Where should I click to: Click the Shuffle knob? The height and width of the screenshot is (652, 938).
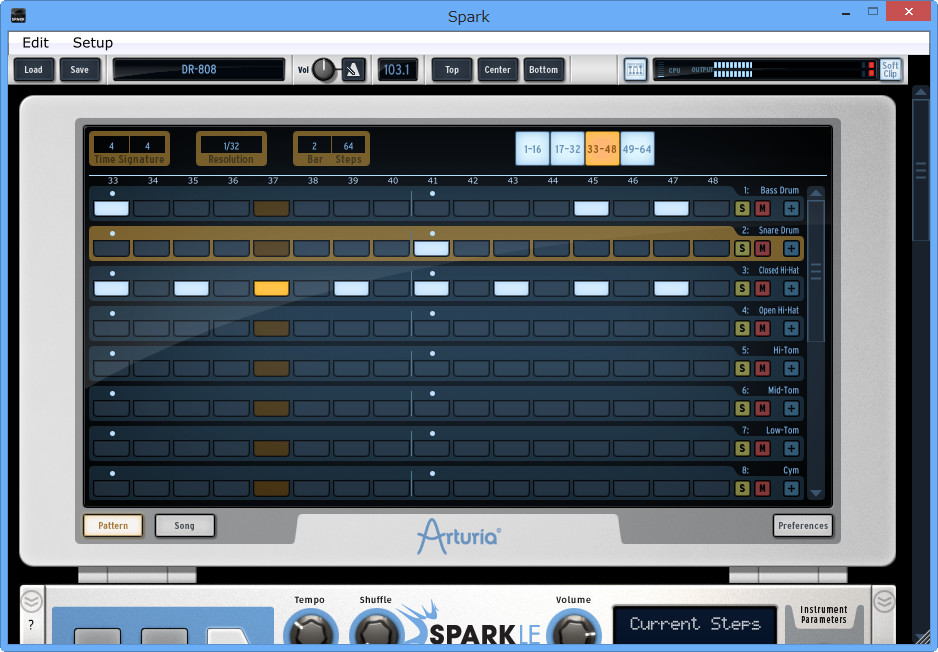click(376, 627)
